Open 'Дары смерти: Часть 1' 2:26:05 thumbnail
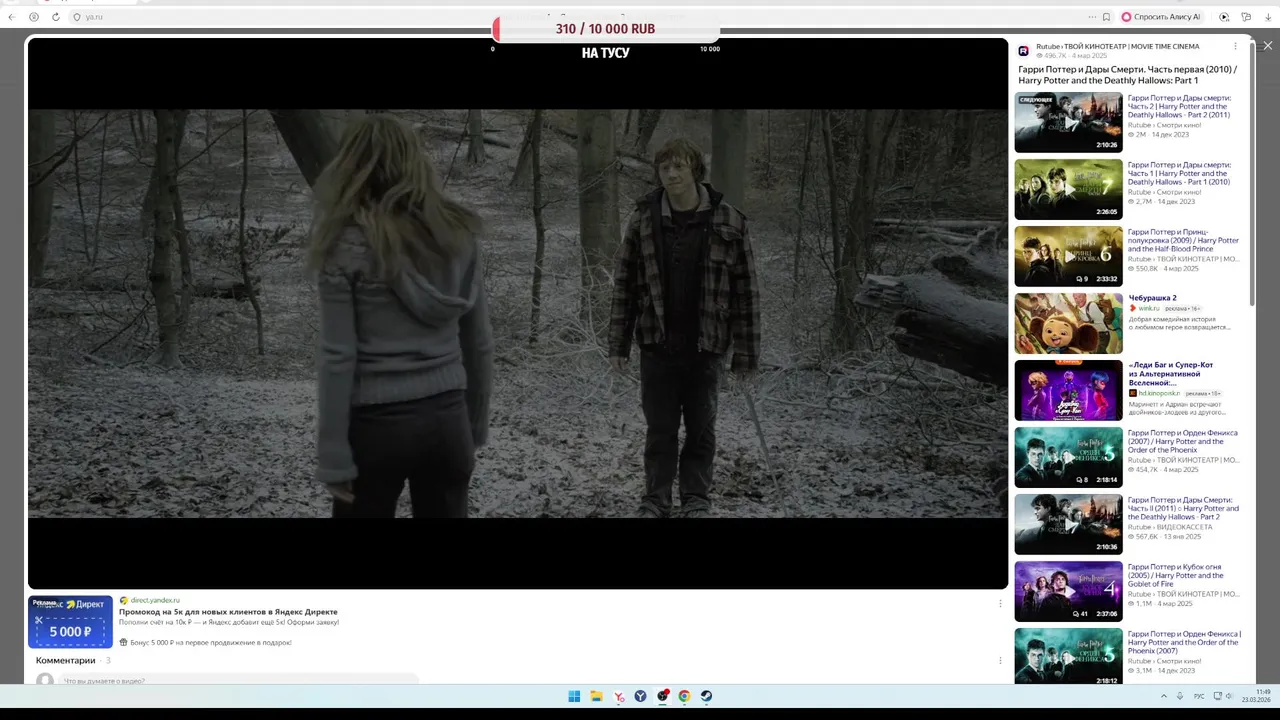Screen dimensions: 1280x720 (1068, 190)
